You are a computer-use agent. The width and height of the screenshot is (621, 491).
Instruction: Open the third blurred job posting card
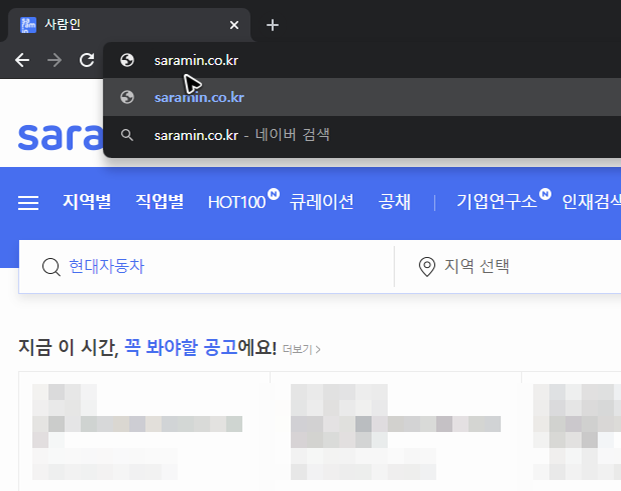click(571, 431)
